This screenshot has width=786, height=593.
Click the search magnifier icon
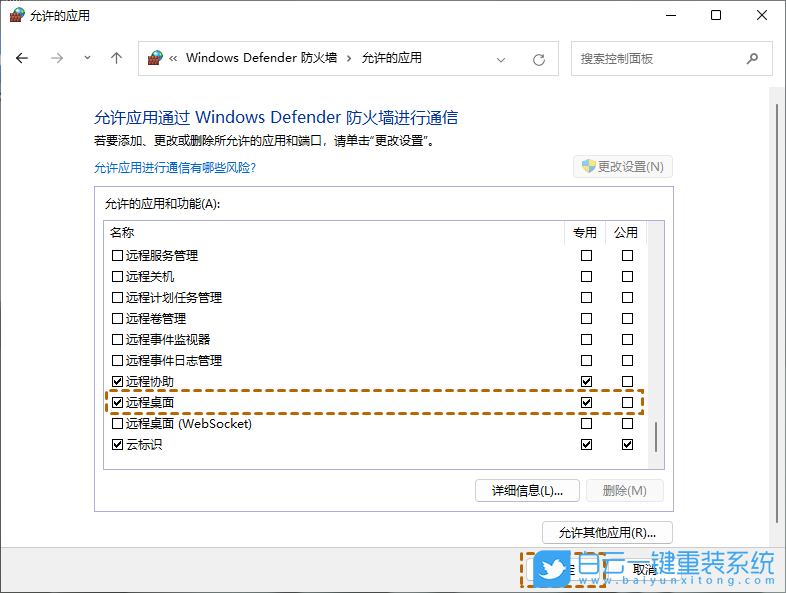(x=752, y=59)
